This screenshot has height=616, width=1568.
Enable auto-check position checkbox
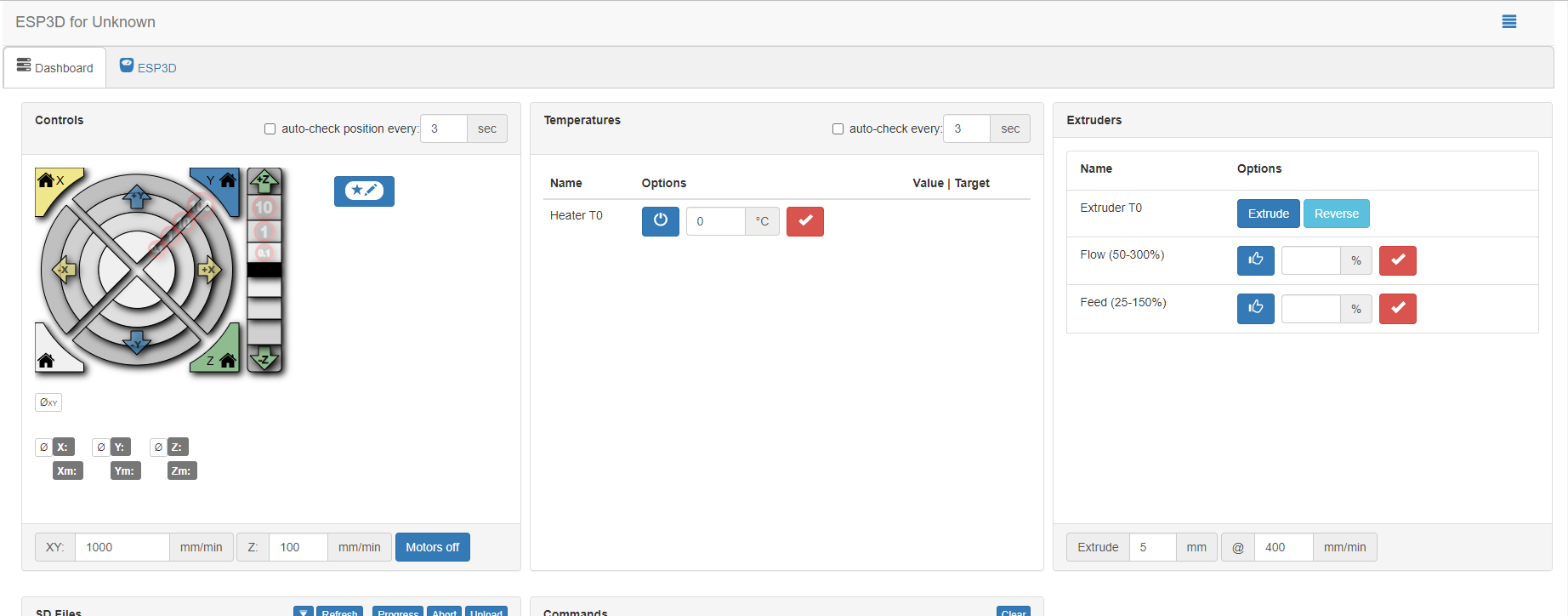coord(270,129)
